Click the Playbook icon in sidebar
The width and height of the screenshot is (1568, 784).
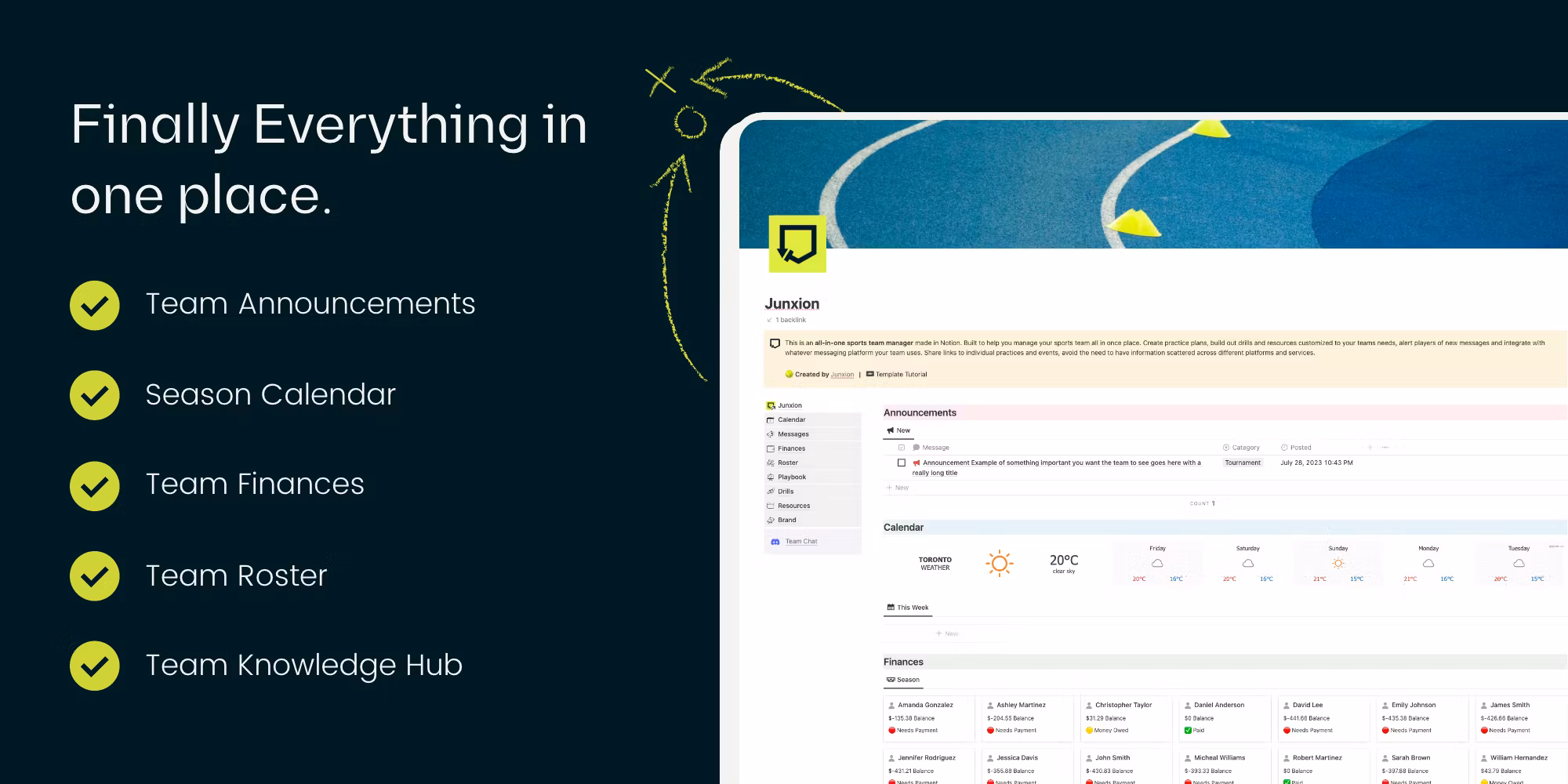coord(771,477)
